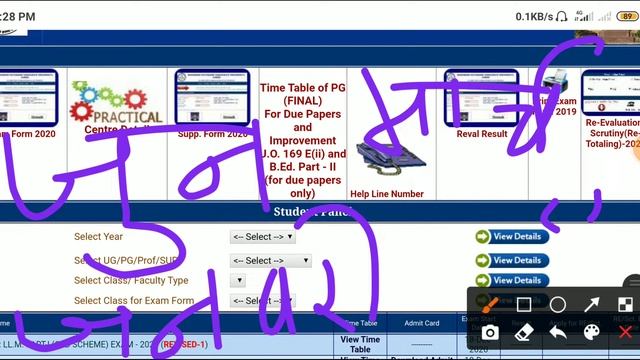Click the Select Class for Exam Form label
Viewport: 640px width, 360px height.
tap(134, 300)
